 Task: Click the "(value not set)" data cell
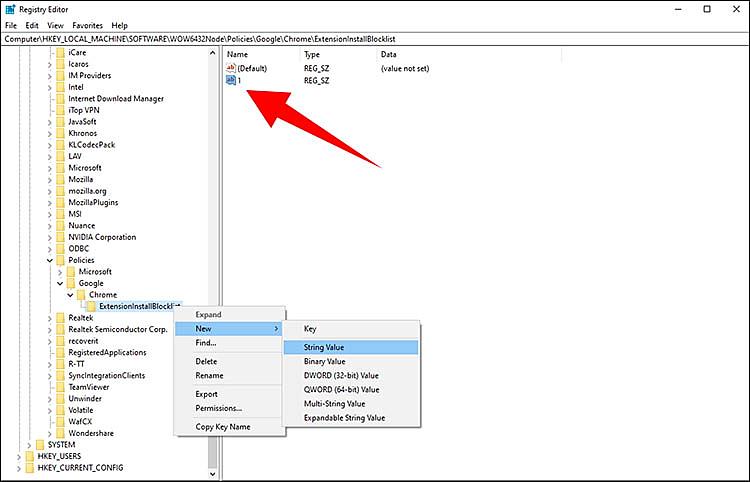coord(405,68)
